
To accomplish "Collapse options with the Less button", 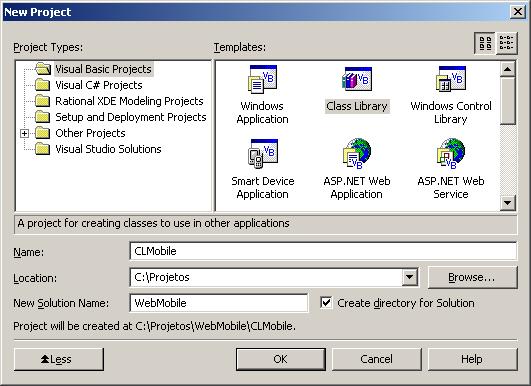I will point(59,359).
